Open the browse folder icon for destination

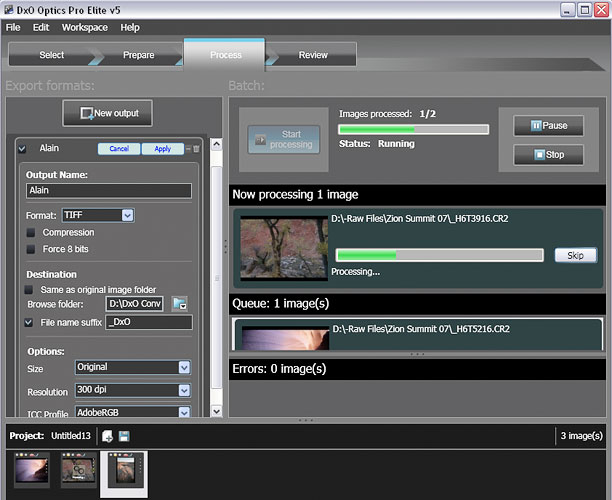pos(180,304)
